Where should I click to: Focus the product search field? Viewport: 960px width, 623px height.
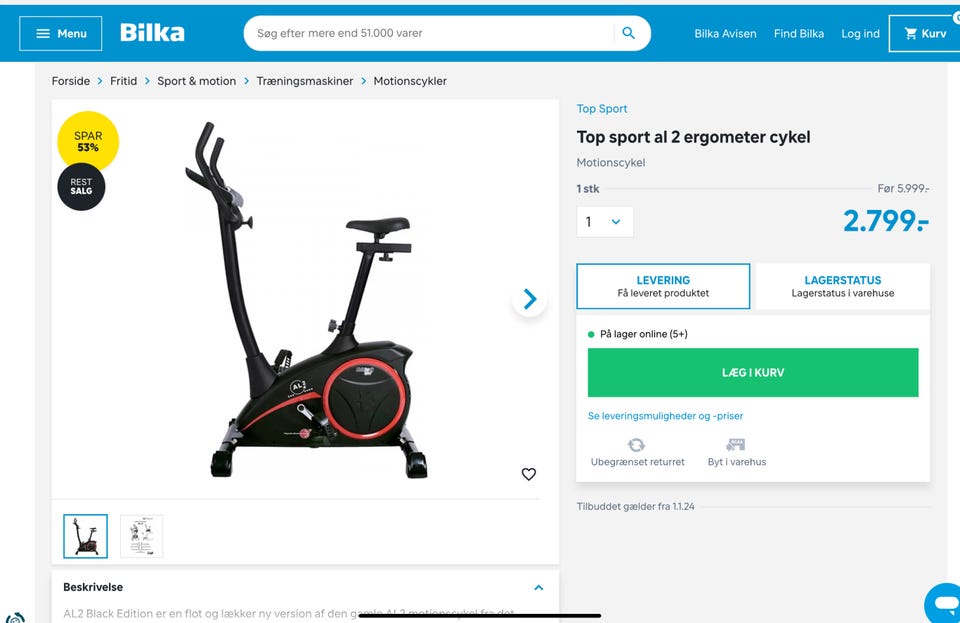[x=429, y=33]
